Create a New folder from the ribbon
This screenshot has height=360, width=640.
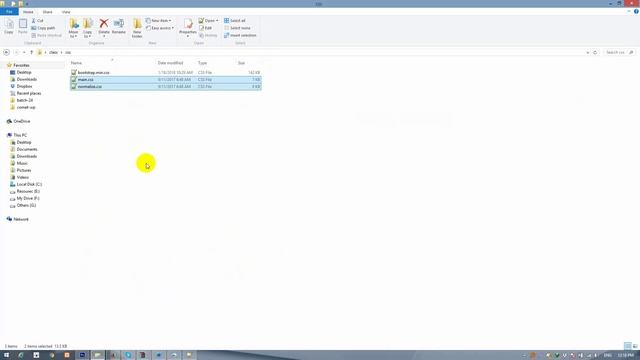click(137, 28)
